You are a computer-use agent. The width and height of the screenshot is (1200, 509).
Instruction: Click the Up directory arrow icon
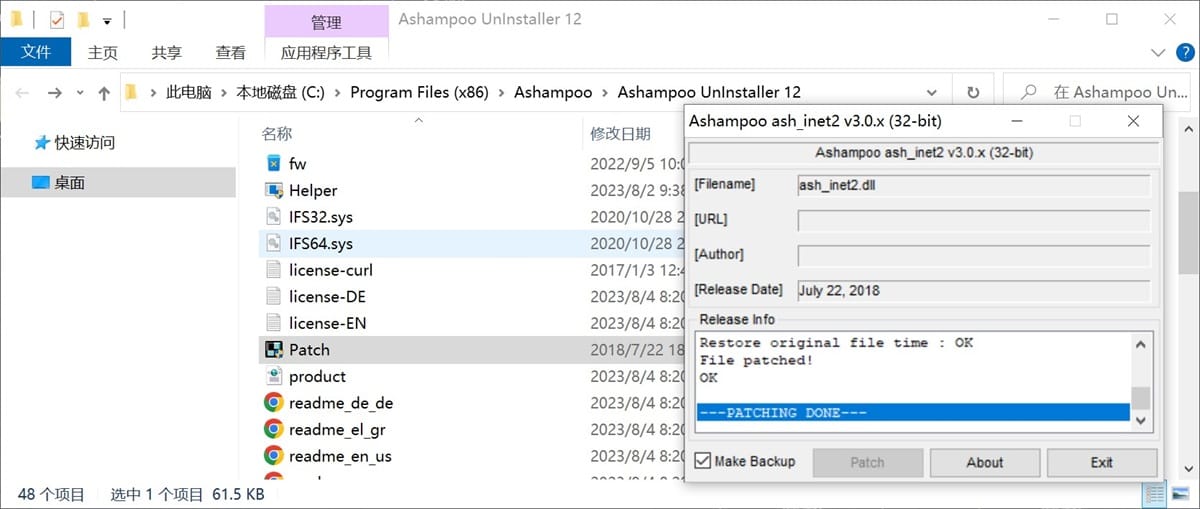pyautogui.click(x=104, y=93)
